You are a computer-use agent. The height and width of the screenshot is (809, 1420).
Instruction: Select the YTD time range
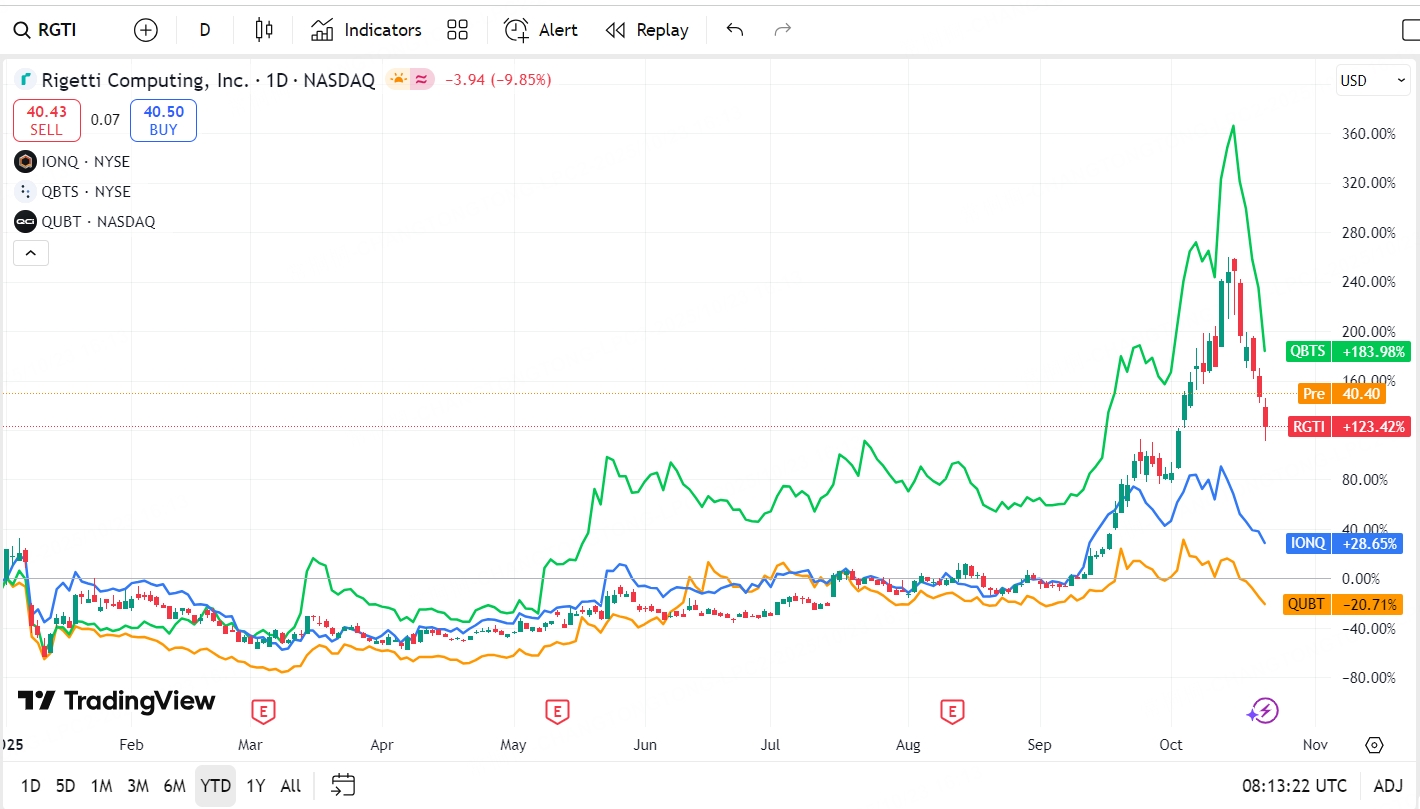(x=216, y=786)
